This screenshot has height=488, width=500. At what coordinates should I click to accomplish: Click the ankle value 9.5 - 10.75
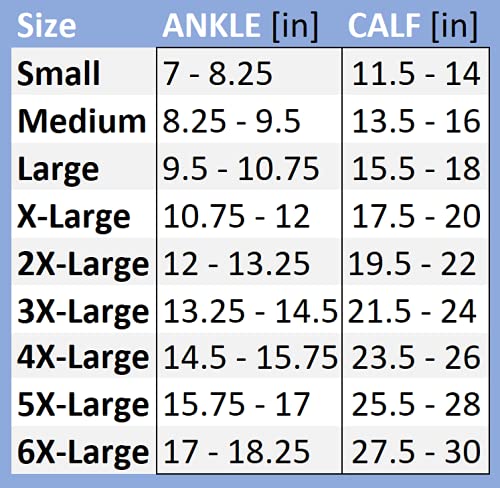(x=241, y=169)
